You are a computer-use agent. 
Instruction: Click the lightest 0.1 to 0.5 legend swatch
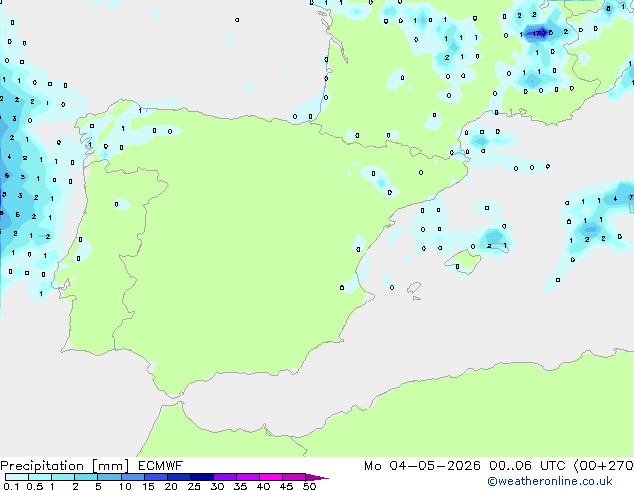click(17, 477)
